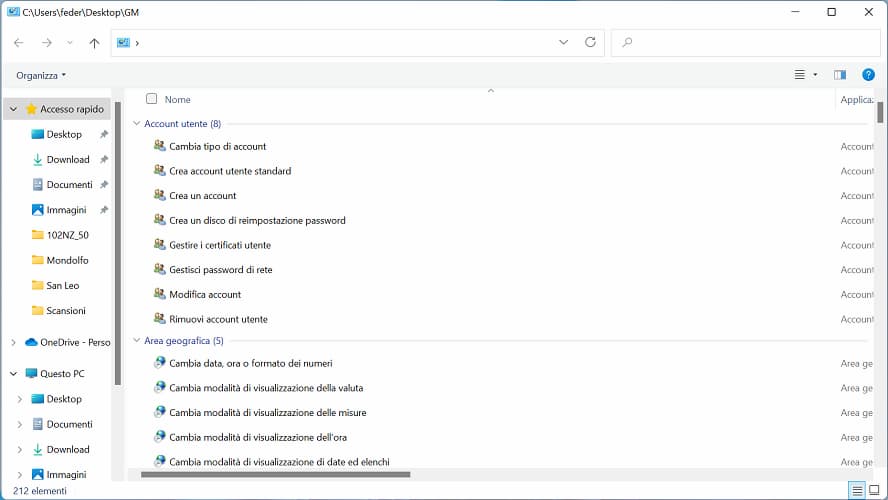Collapse the Account utente group

pos(137,124)
